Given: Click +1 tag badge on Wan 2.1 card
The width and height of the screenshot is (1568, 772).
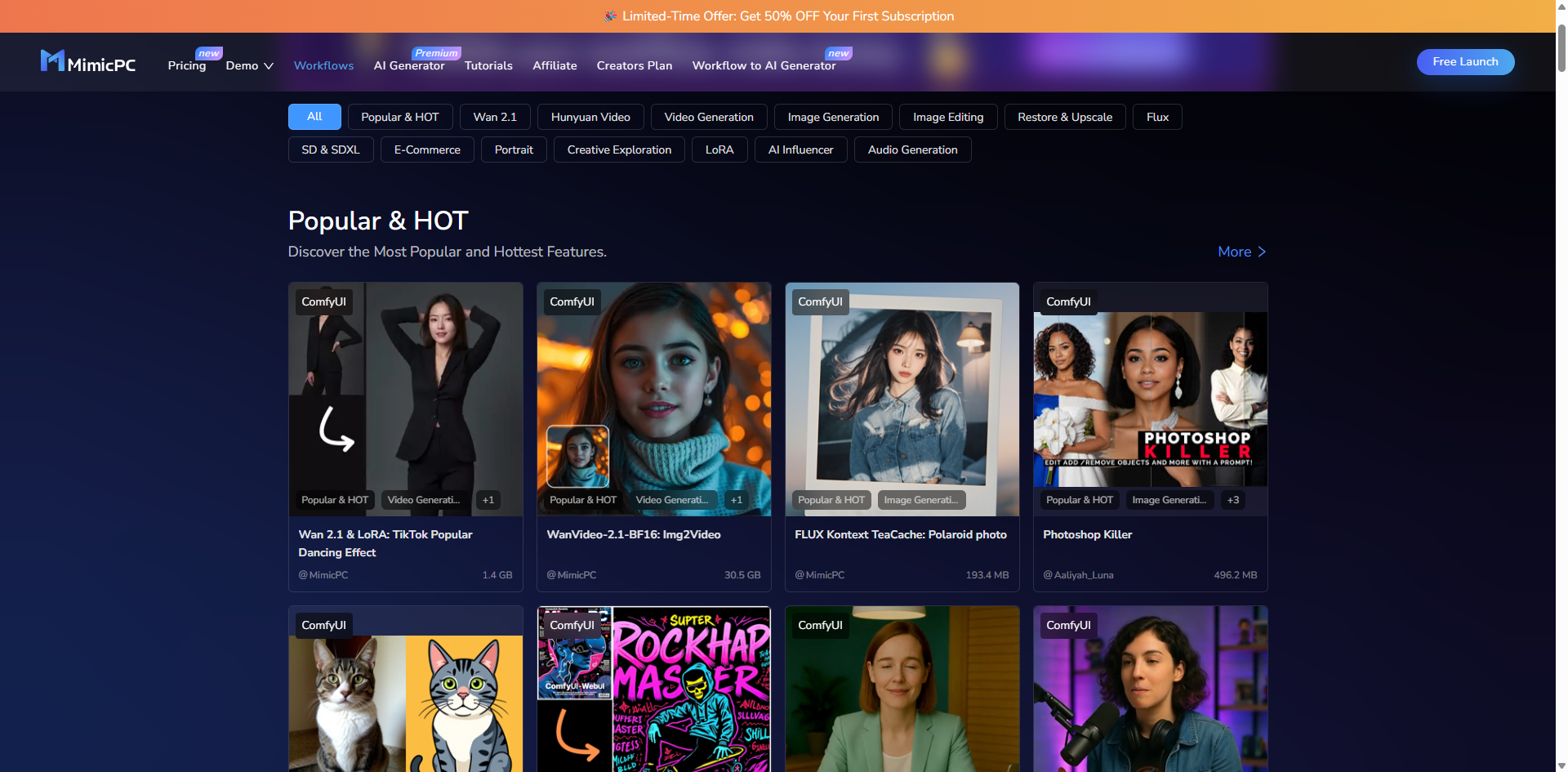Looking at the screenshot, I should (x=488, y=500).
